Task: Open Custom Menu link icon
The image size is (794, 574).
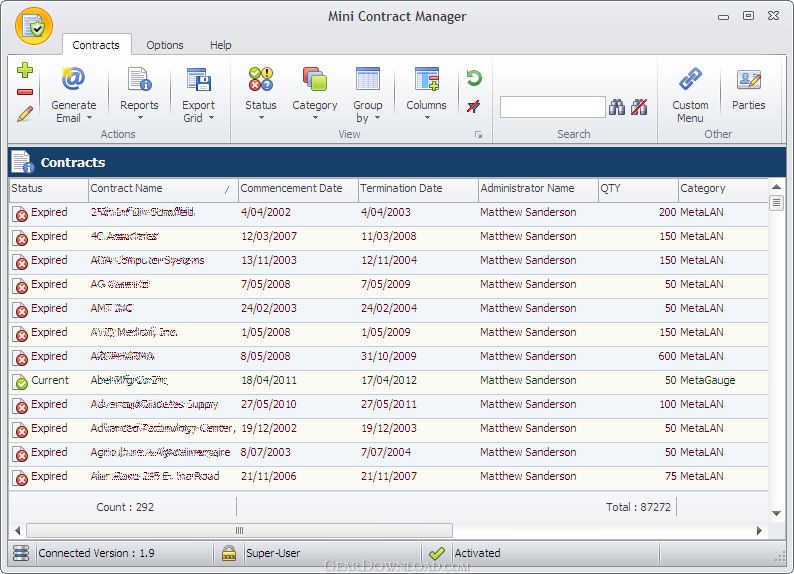Action: pyautogui.click(x=690, y=78)
